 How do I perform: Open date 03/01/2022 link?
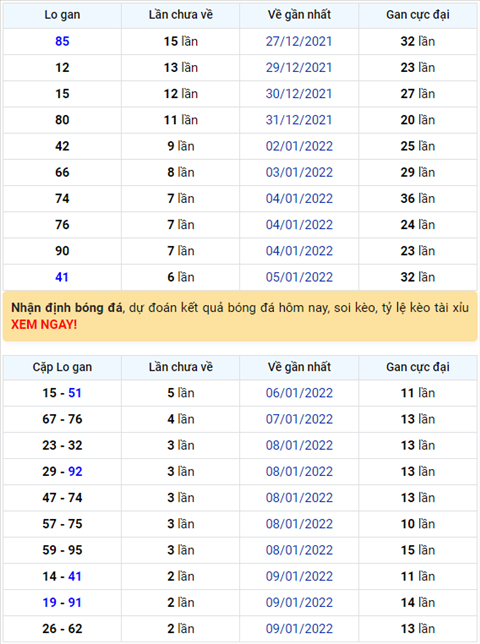click(x=299, y=172)
